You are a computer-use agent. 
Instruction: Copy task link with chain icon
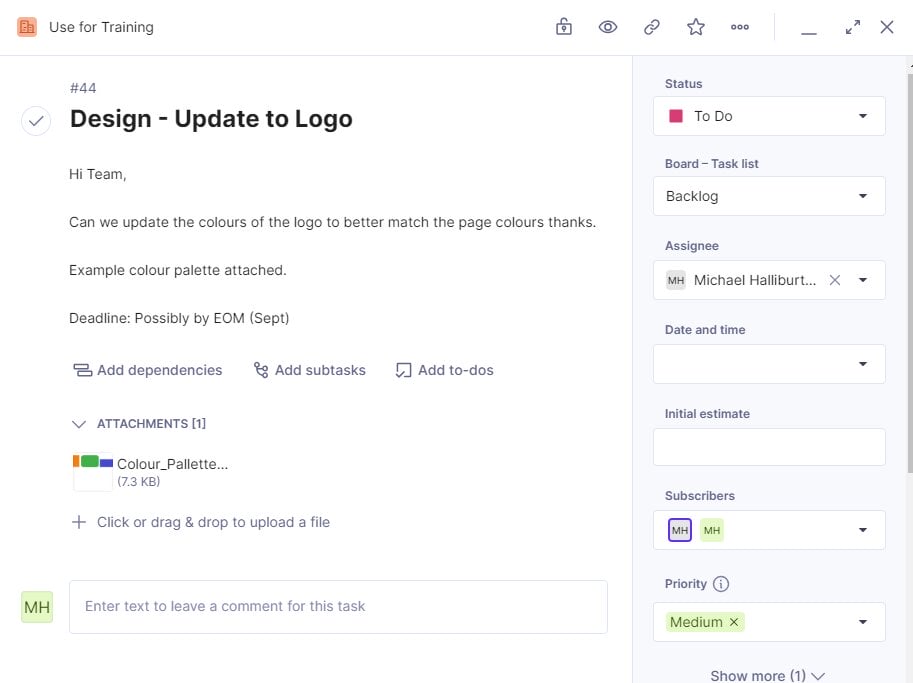pos(652,27)
